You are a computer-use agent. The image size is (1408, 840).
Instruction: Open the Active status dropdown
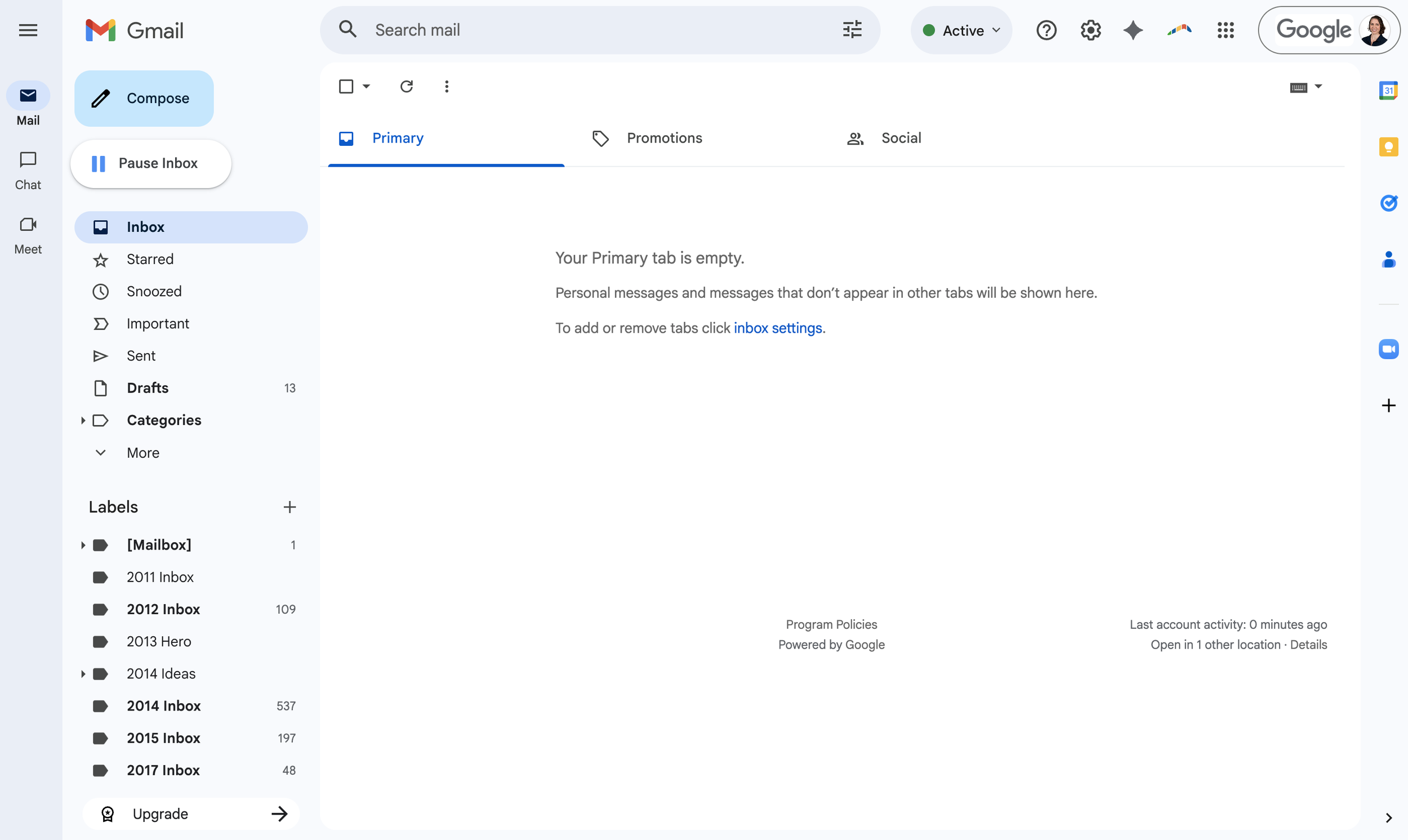(x=961, y=30)
